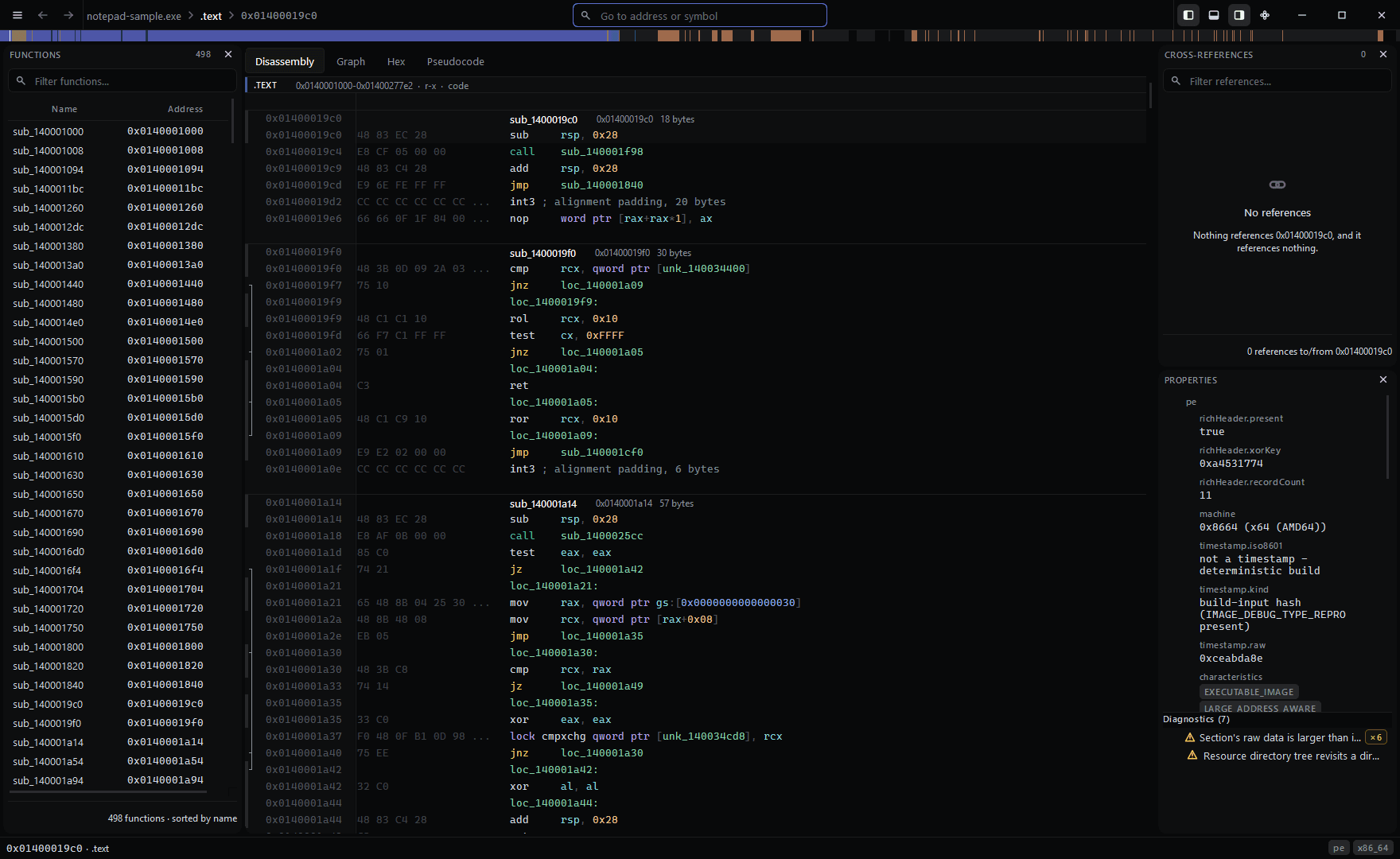Click the orange region in the navigation overview bar

coord(785,36)
